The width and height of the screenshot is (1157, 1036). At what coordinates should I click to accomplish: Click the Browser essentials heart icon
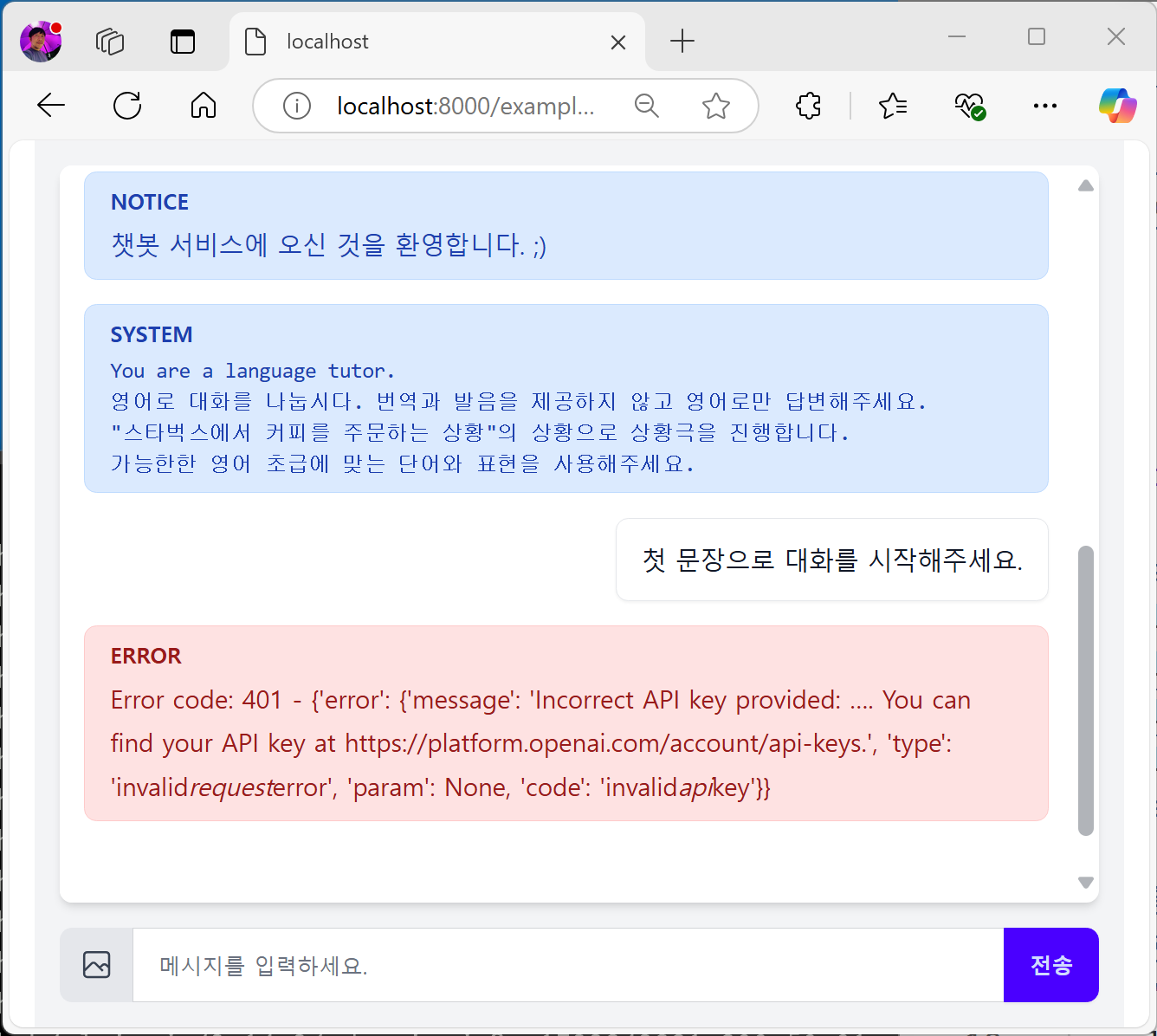pyautogui.click(x=969, y=106)
